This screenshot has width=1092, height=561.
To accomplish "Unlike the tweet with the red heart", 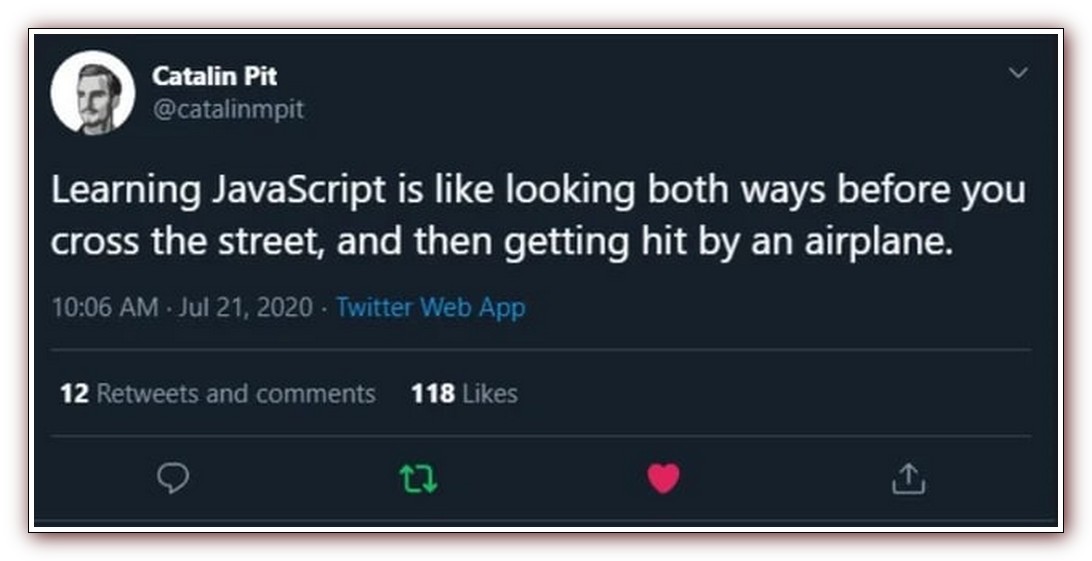I will [x=662, y=480].
